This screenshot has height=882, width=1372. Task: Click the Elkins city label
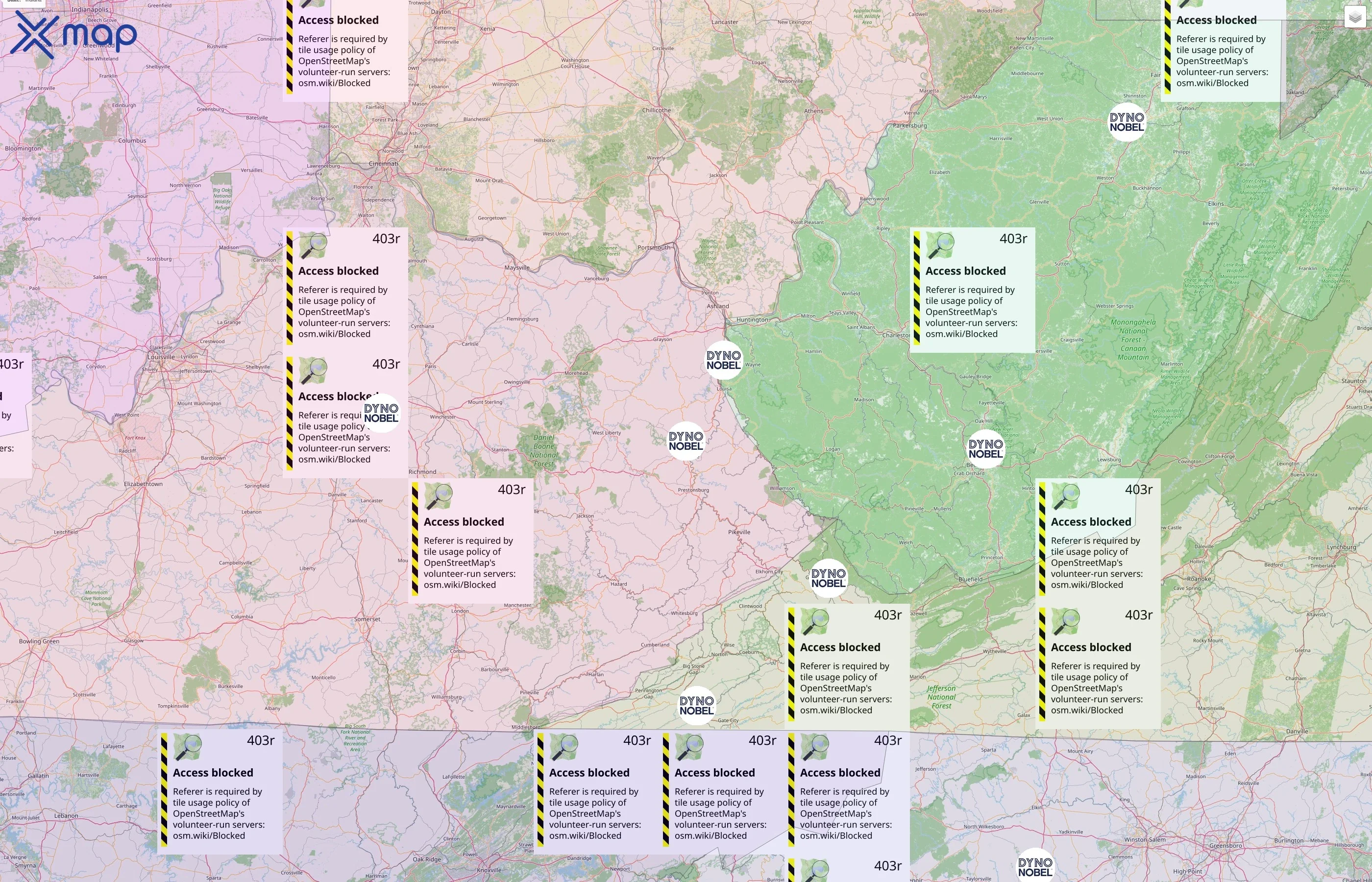(1216, 203)
